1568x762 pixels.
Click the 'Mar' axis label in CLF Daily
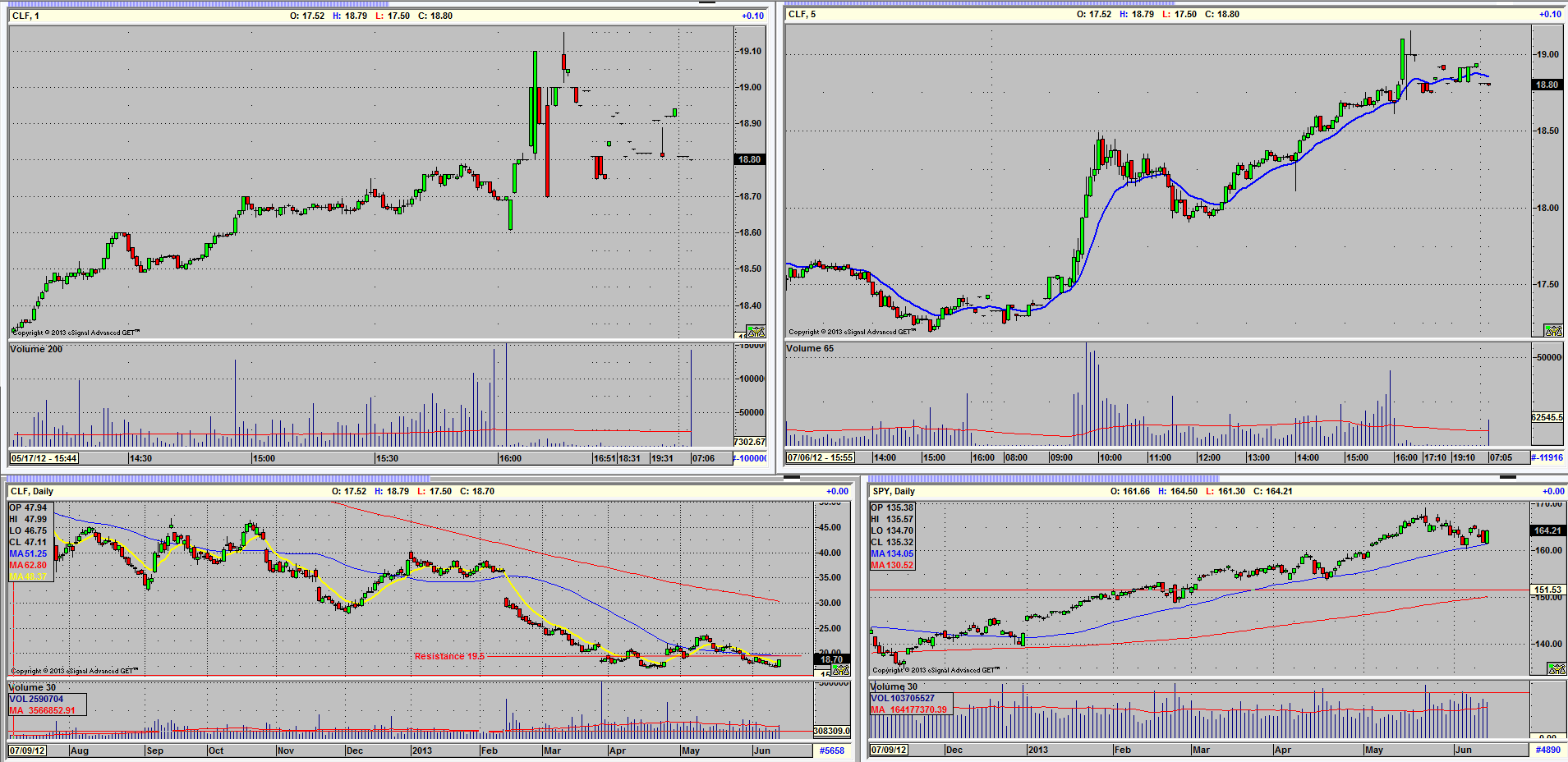(x=552, y=751)
